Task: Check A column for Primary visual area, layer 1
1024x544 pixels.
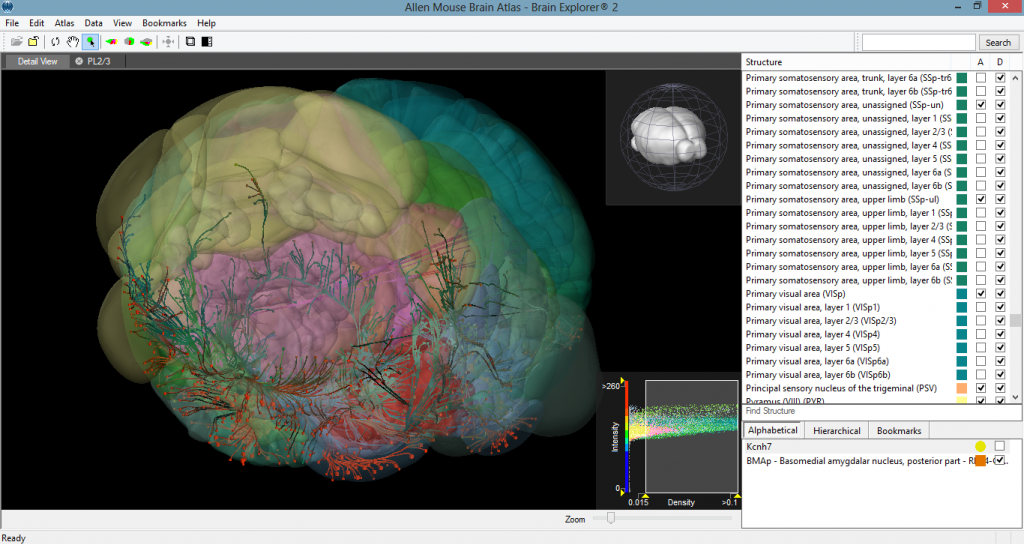Action: (981, 307)
